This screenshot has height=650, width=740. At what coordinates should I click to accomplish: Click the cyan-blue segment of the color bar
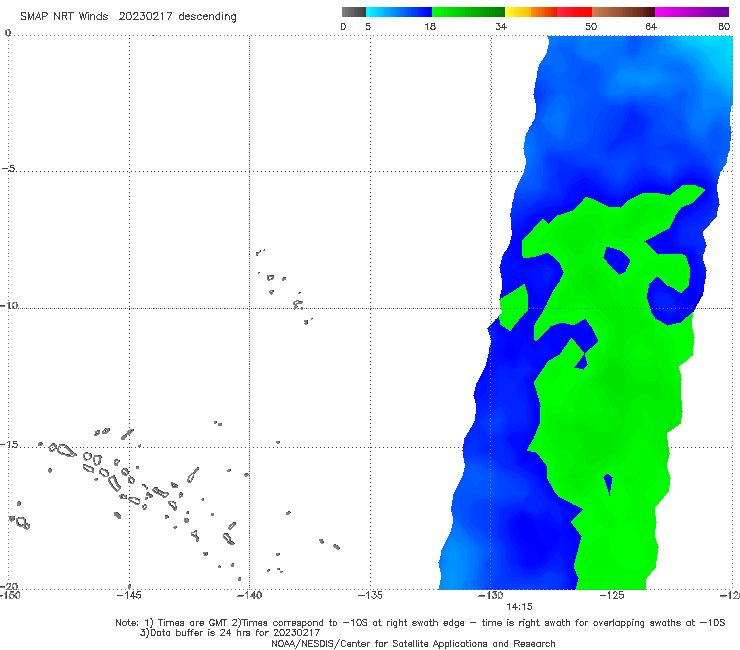point(399,12)
